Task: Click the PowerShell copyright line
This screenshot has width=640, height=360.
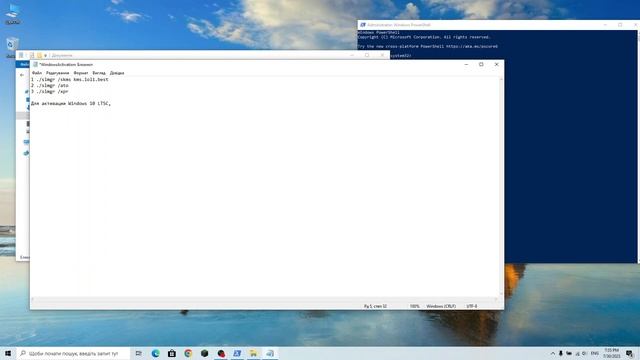Action: [x=424, y=37]
